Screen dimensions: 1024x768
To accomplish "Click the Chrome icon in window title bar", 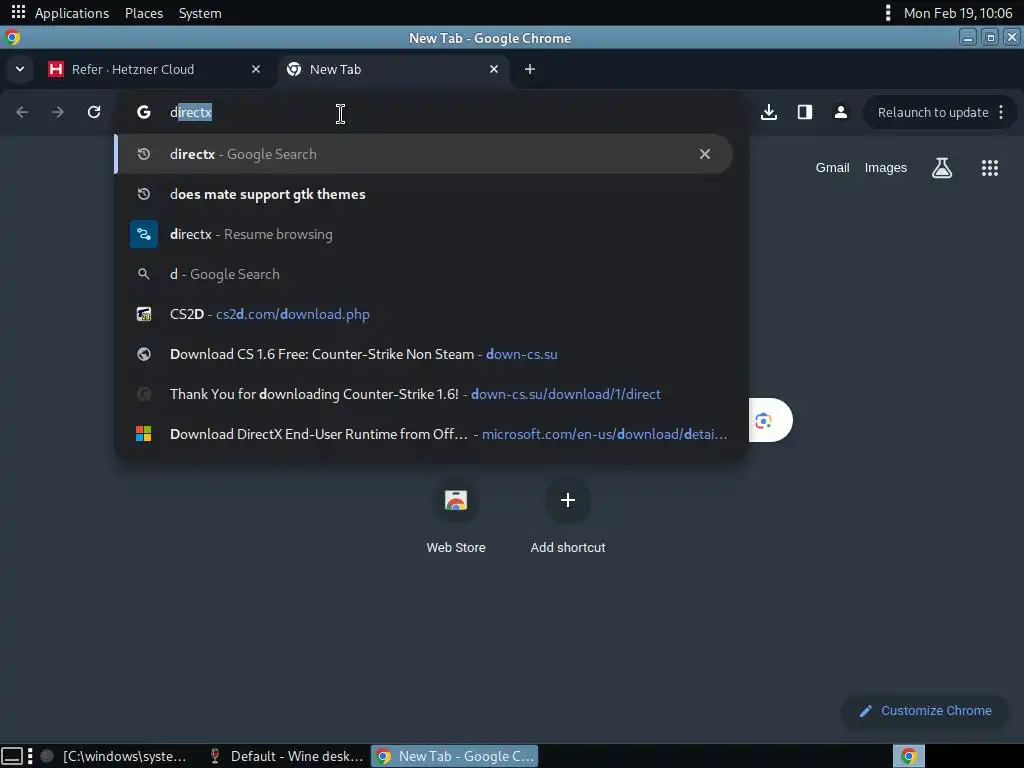I will [12, 37].
